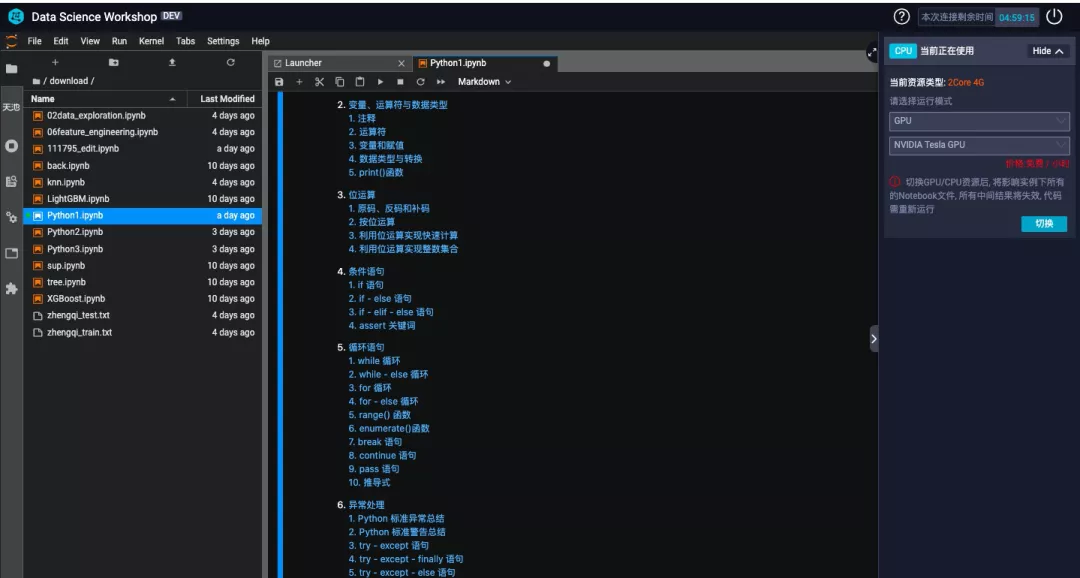This screenshot has height=578, width=1080.
Task: Select the zhengqi_test.txt file
Action: click(x=143, y=316)
